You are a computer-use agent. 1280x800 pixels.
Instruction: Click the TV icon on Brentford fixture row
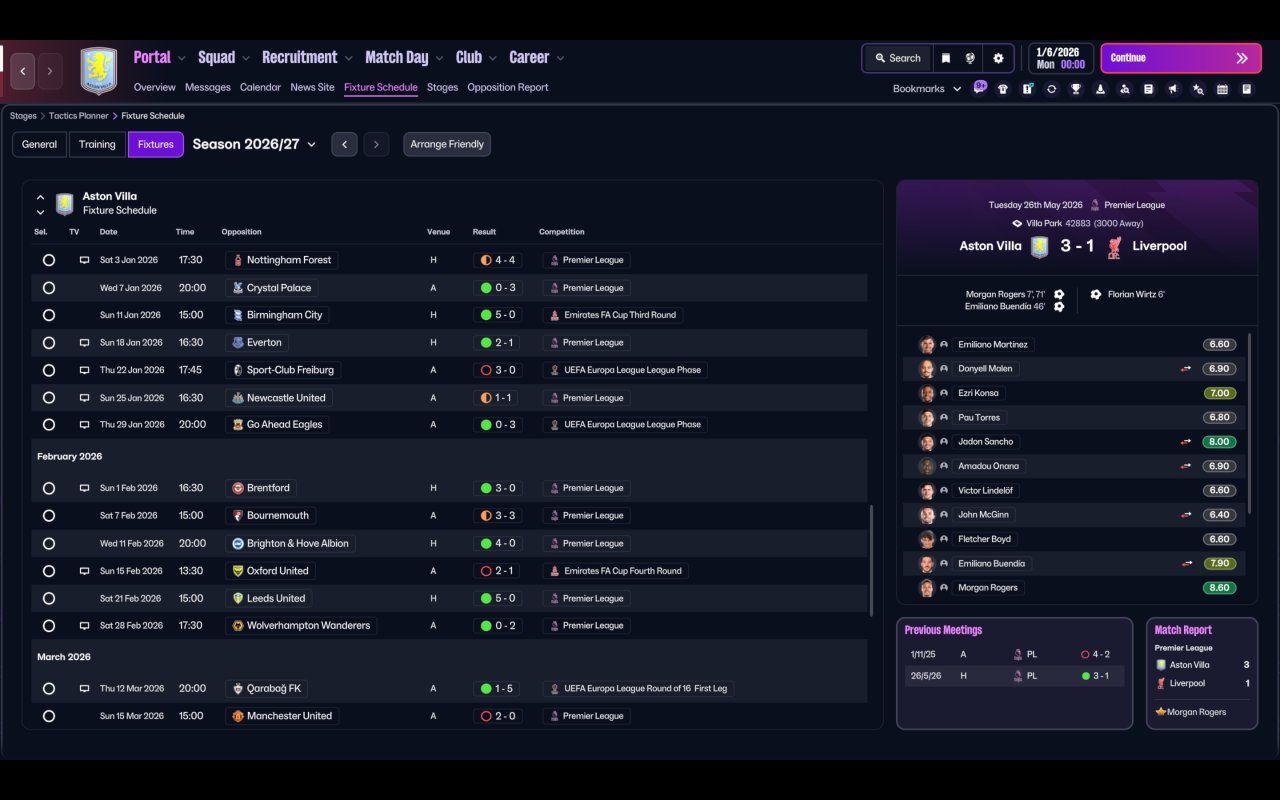85,488
